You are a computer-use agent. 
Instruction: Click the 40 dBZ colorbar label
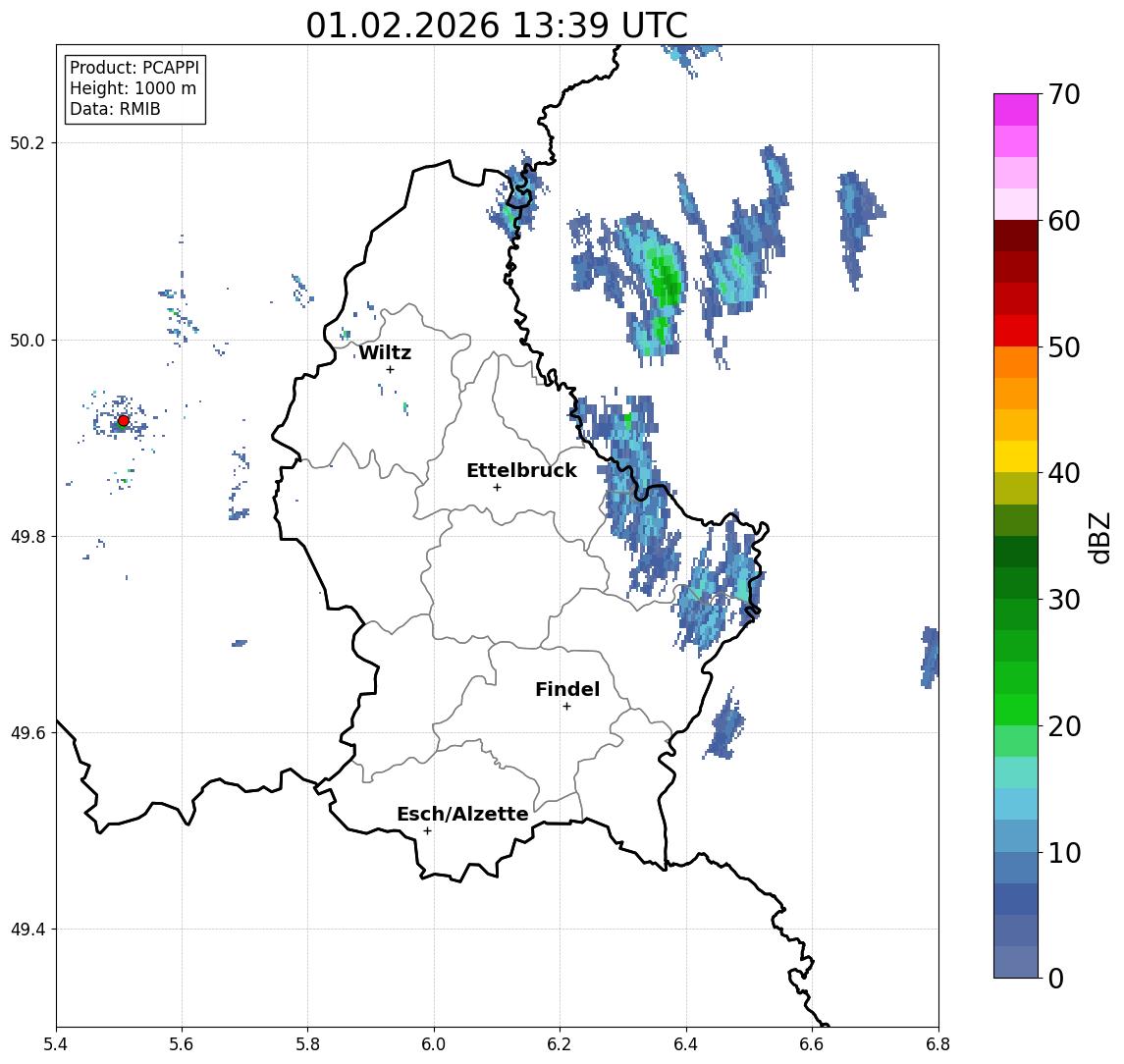1064,473
